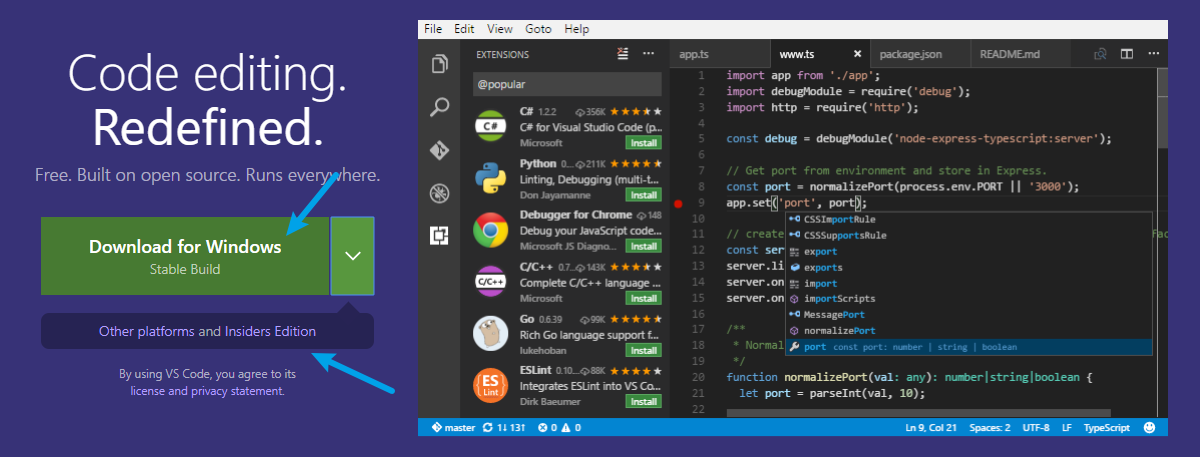Click the open changes icon in editor toolbar
This screenshot has width=1200, height=457.
1100,54
